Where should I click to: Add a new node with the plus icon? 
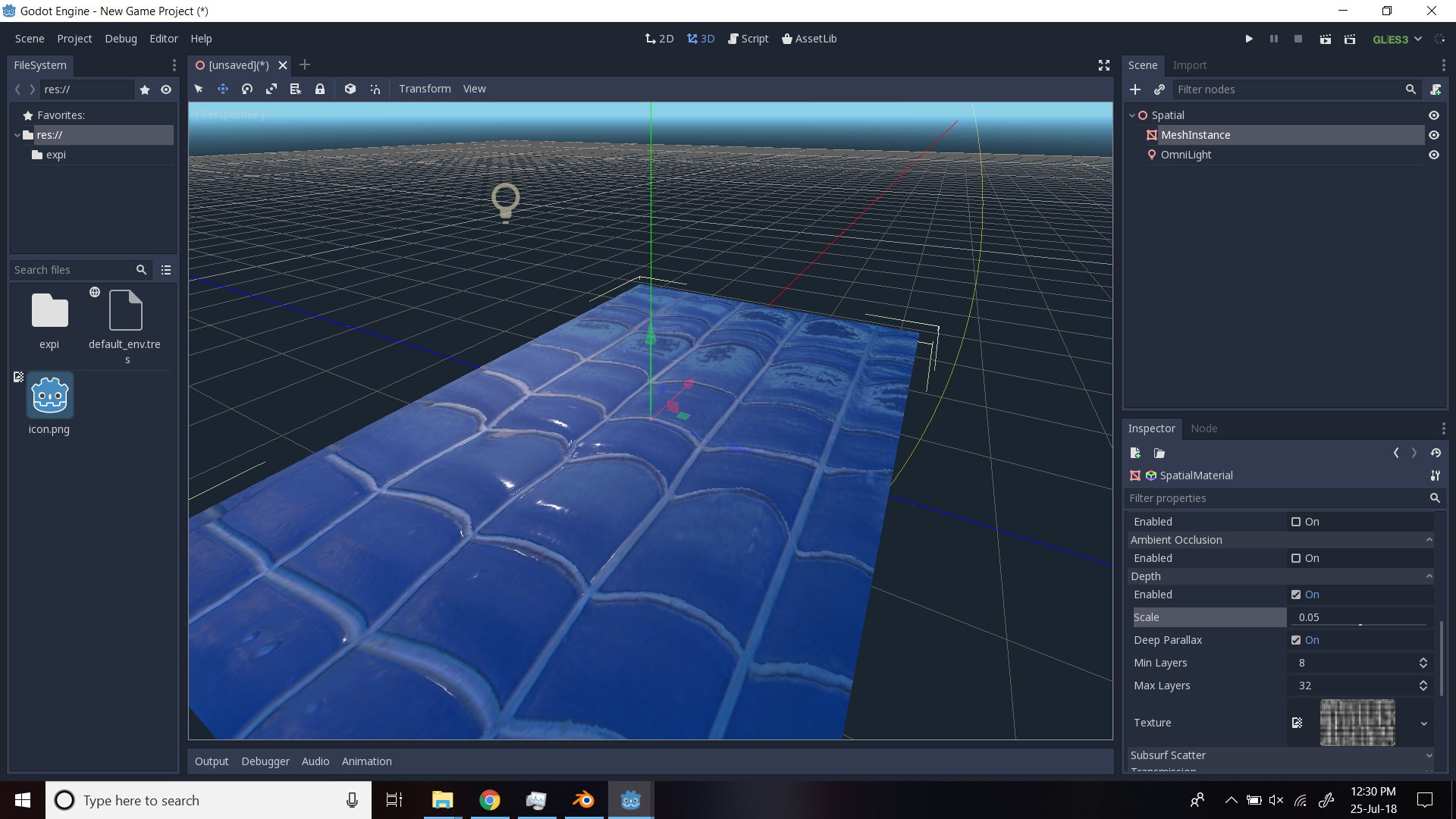[1135, 89]
